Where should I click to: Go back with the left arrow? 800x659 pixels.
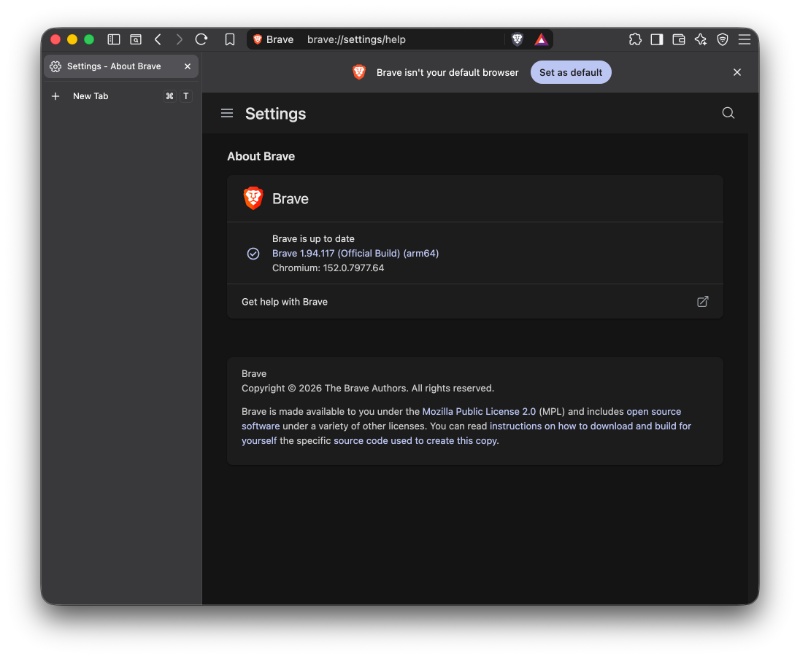pyautogui.click(x=158, y=39)
